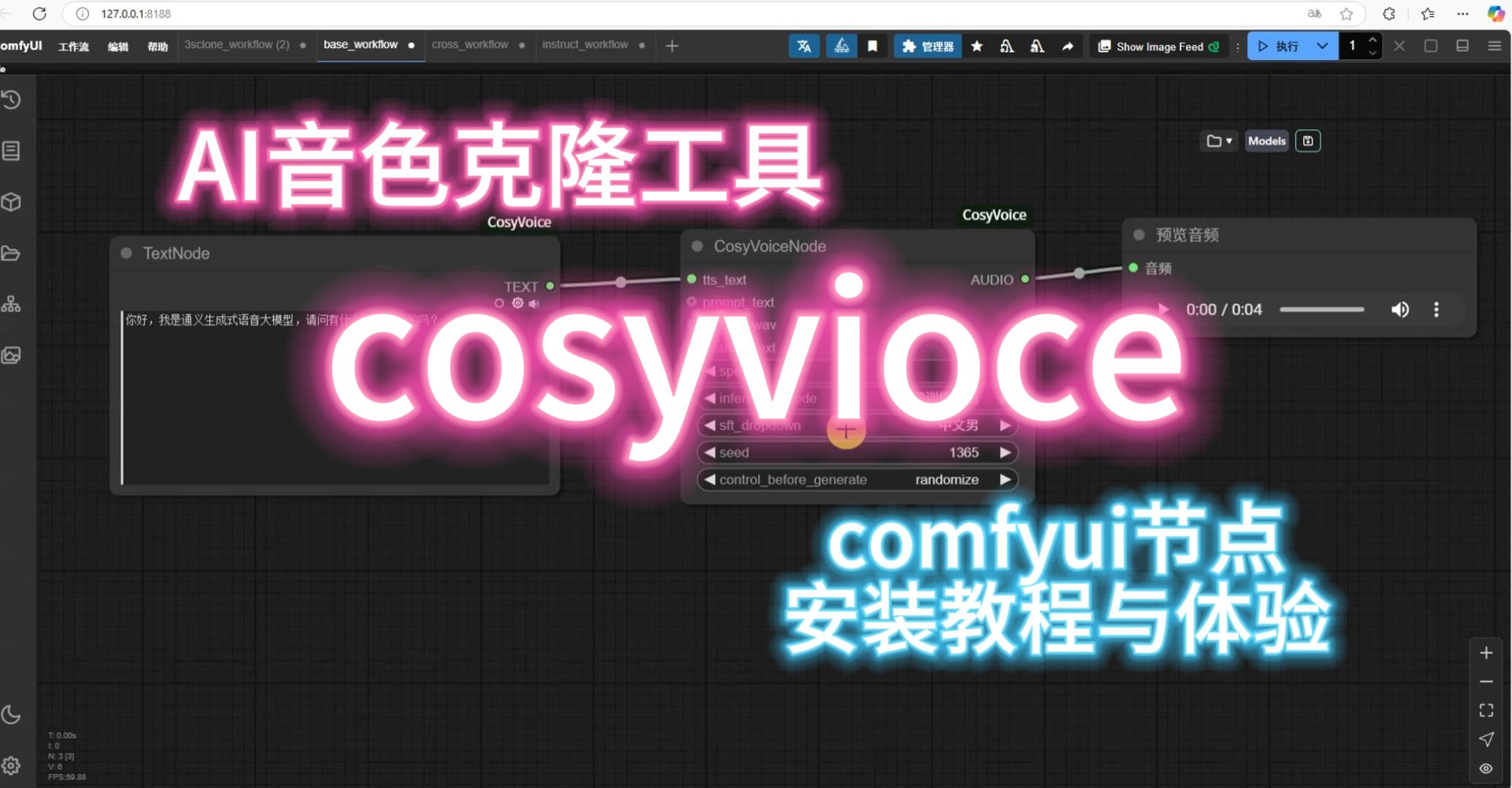Open the folder dropdown near Models
Viewport: 1512px width, 788px height.
click(x=1219, y=141)
